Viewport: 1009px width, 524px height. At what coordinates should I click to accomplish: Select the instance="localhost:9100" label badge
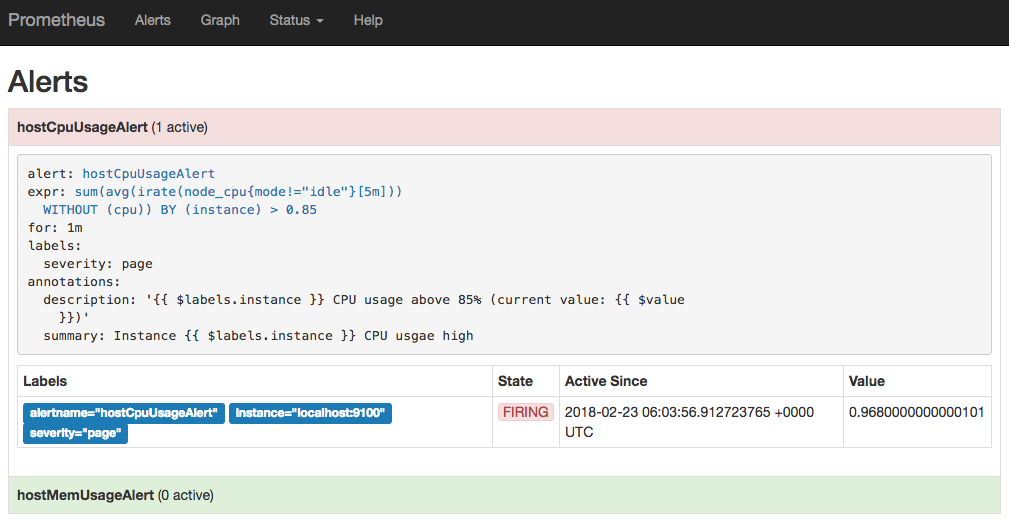(310, 413)
